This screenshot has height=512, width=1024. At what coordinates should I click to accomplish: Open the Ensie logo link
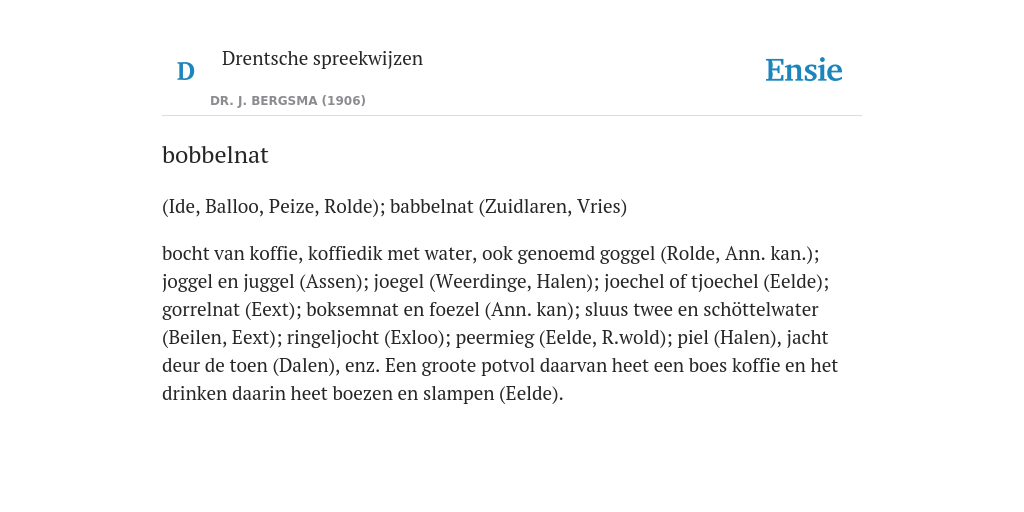click(803, 70)
